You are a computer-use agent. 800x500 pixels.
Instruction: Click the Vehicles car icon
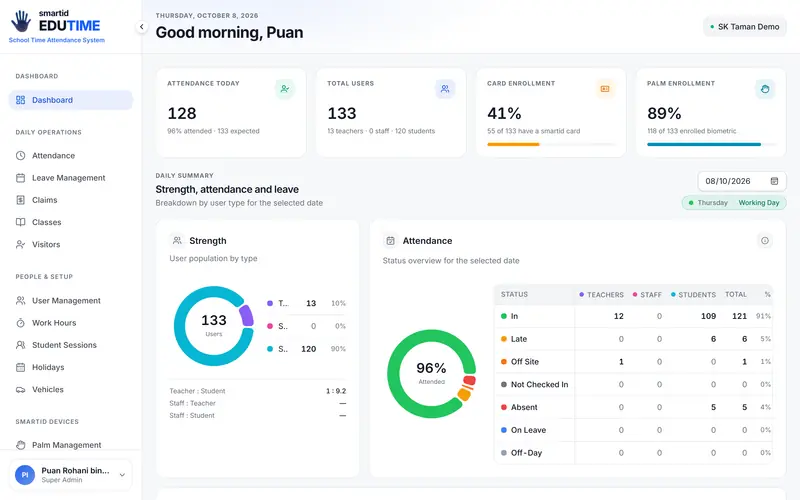tap(20, 389)
